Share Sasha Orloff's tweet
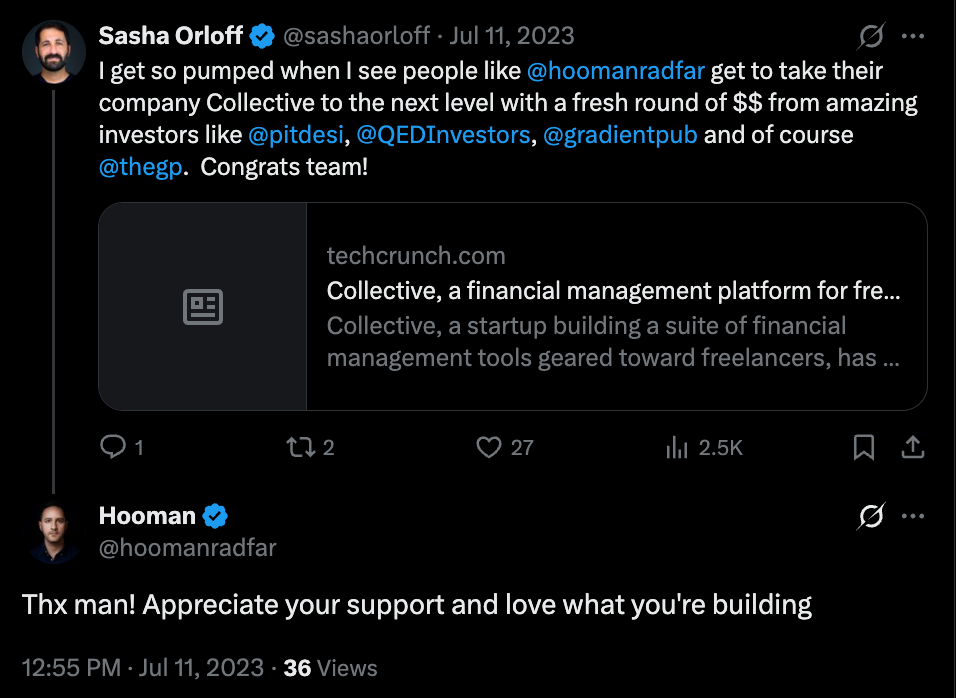Image resolution: width=956 pixels, height=698 pixels. 913,447
